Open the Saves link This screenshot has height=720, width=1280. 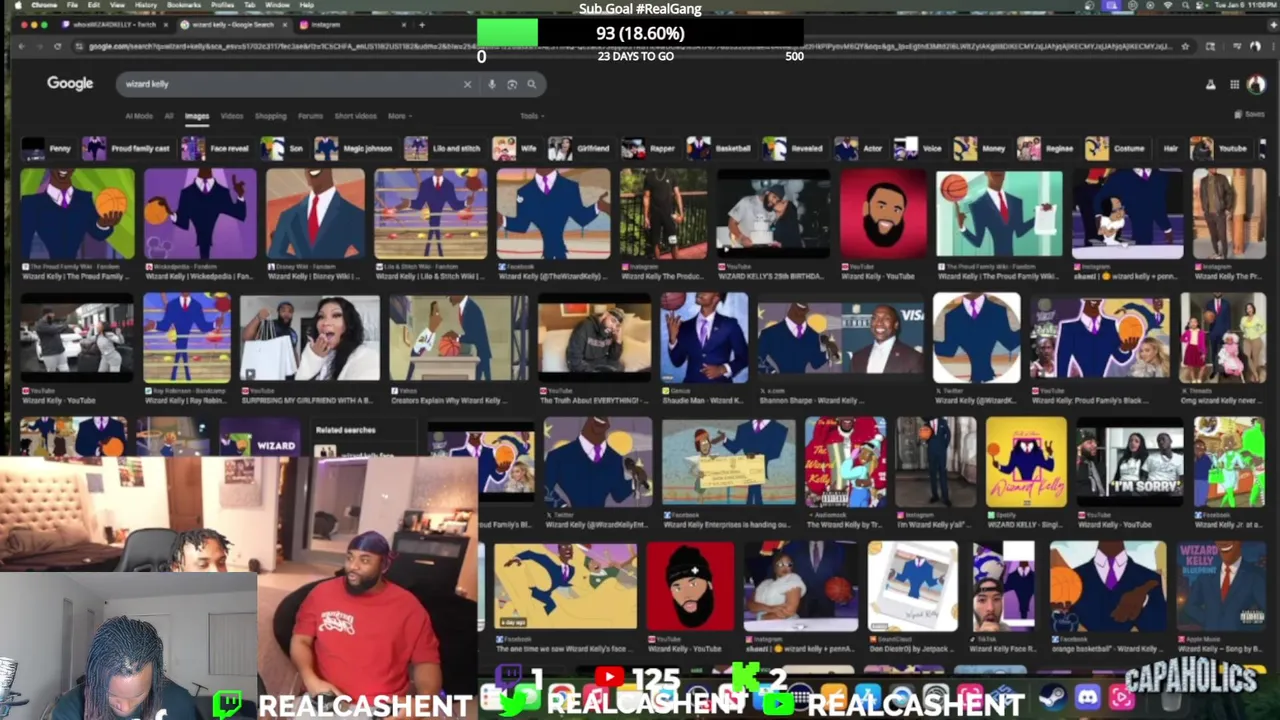point(1252,115)
